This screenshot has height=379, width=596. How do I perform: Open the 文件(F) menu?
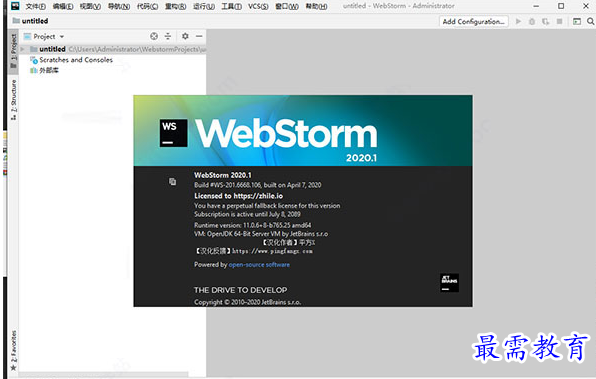(35, 6)
